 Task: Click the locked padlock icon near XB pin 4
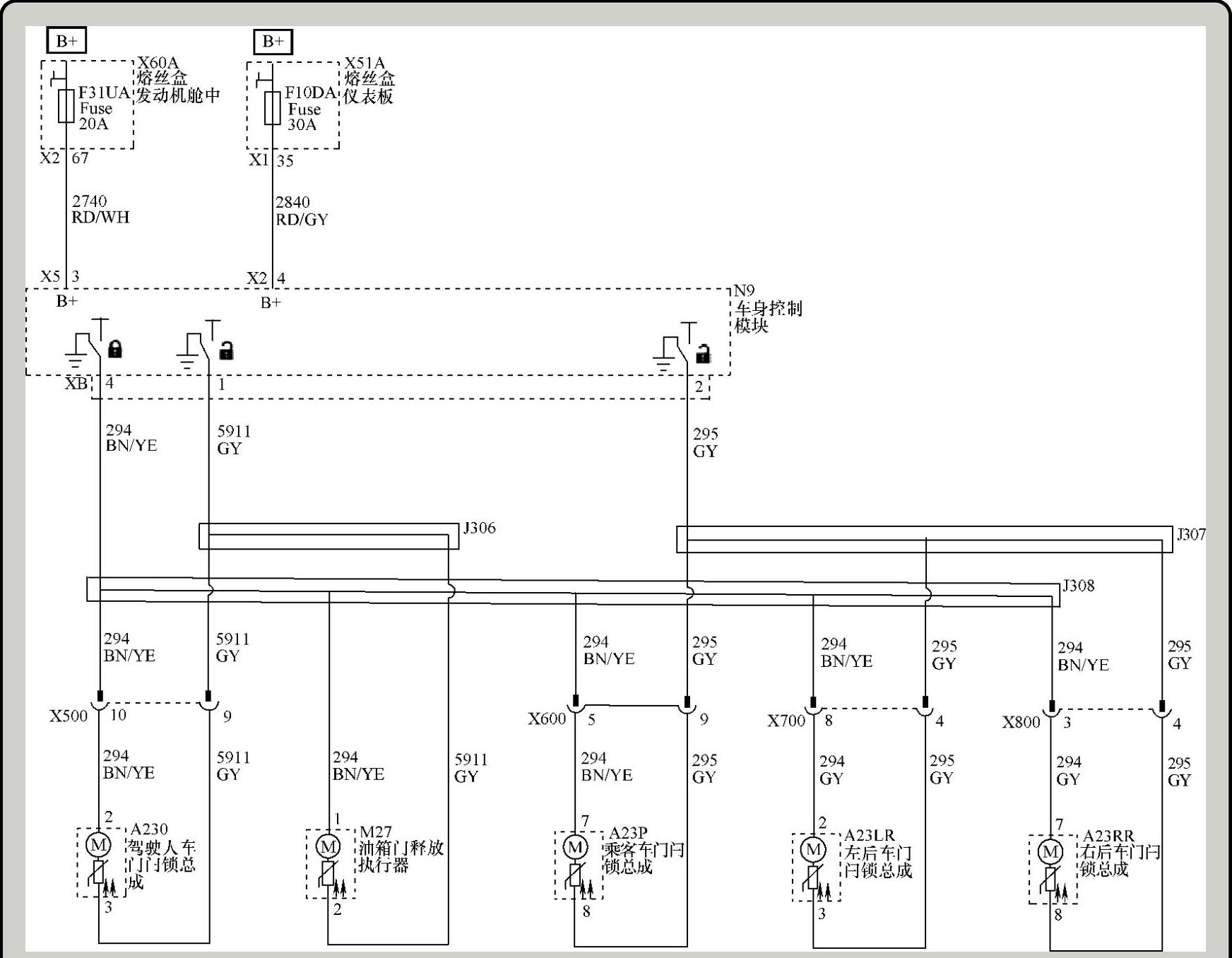click(114, 348)
